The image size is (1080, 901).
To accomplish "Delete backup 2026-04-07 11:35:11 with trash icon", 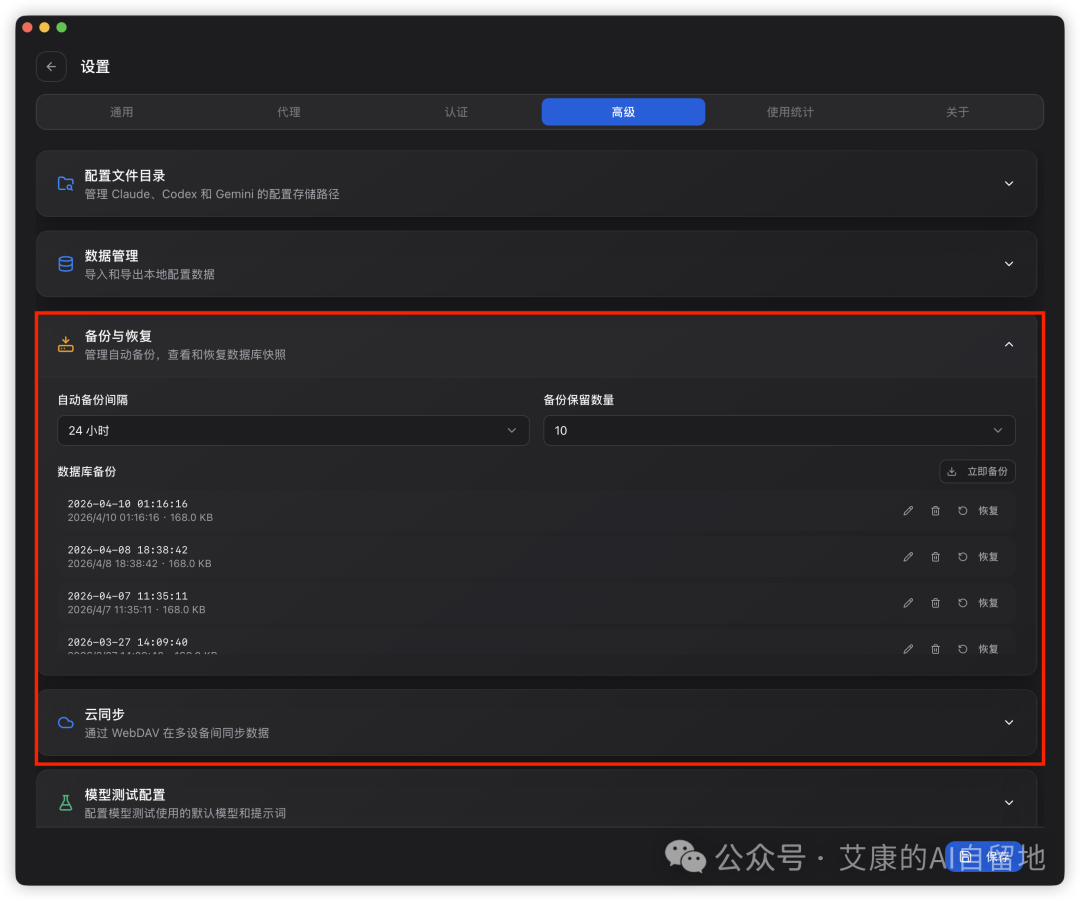I will 935,603.
